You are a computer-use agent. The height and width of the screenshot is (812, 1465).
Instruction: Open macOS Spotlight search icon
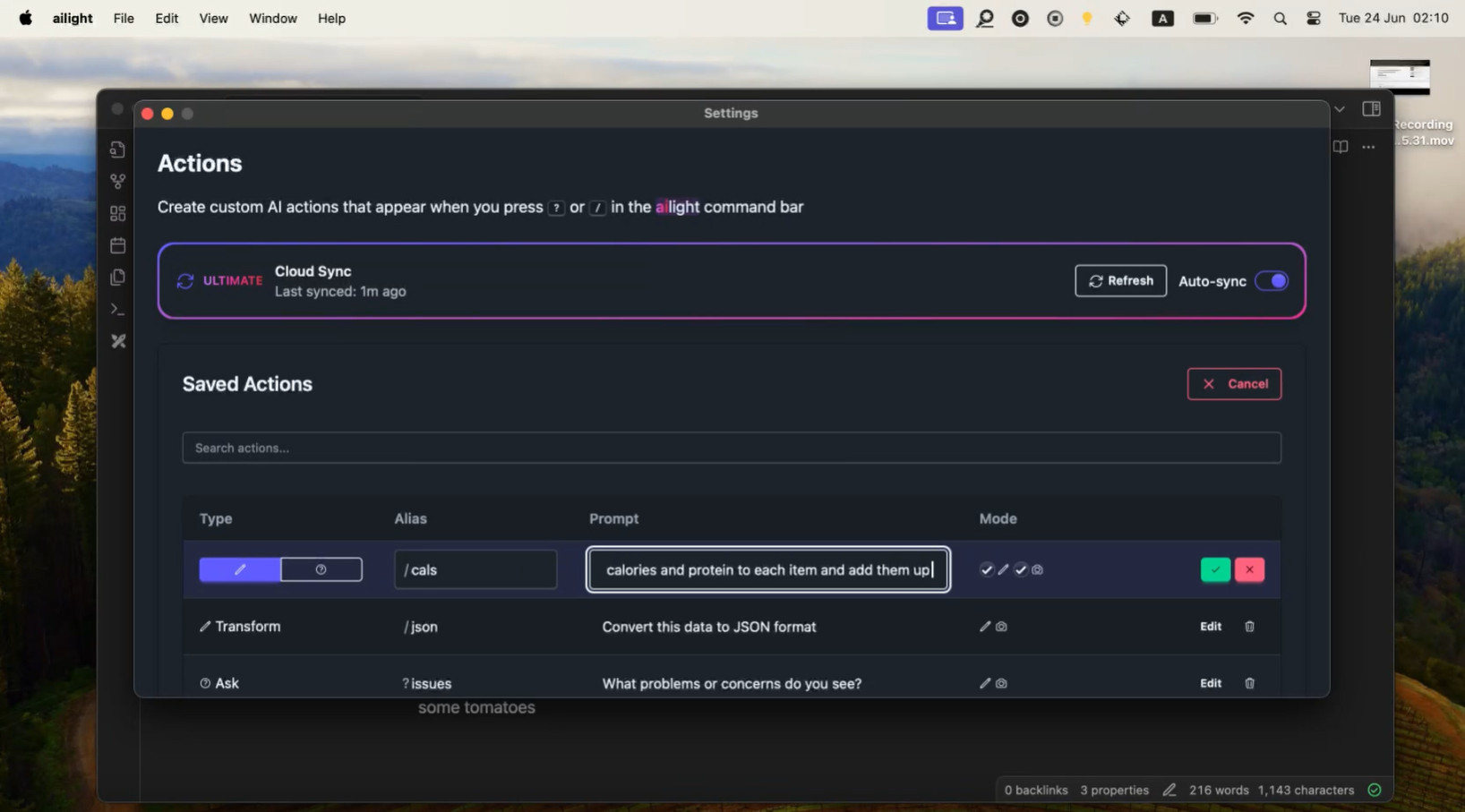[1280, 18]
